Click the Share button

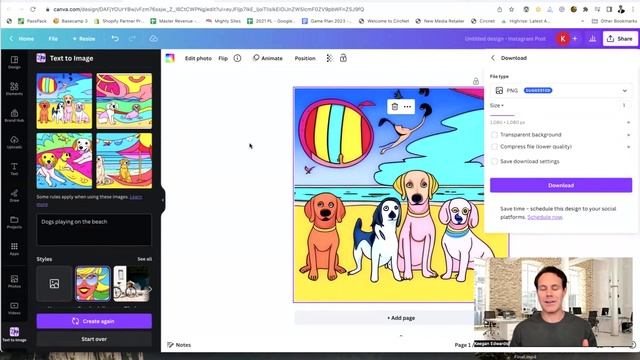click(620, 39)
